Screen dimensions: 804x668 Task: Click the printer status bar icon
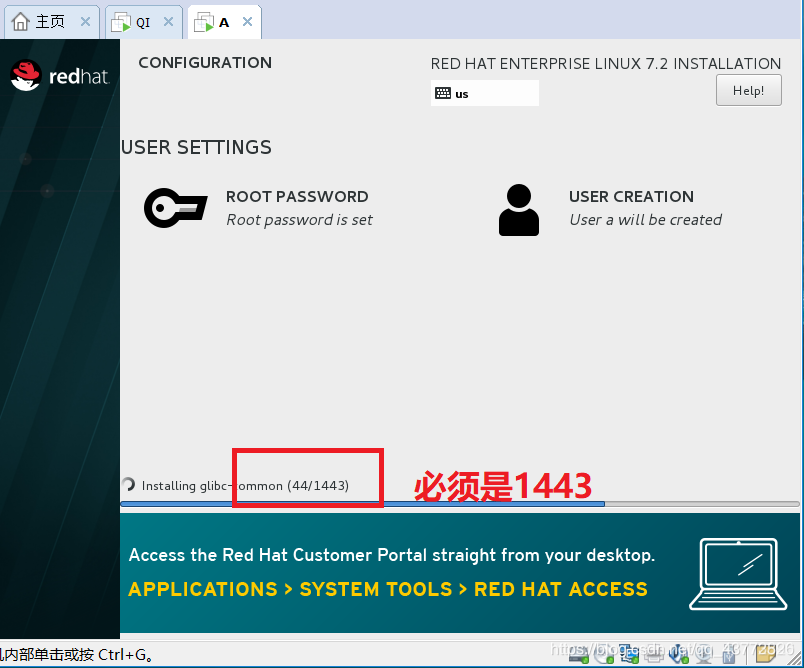(x=654, y=654)
